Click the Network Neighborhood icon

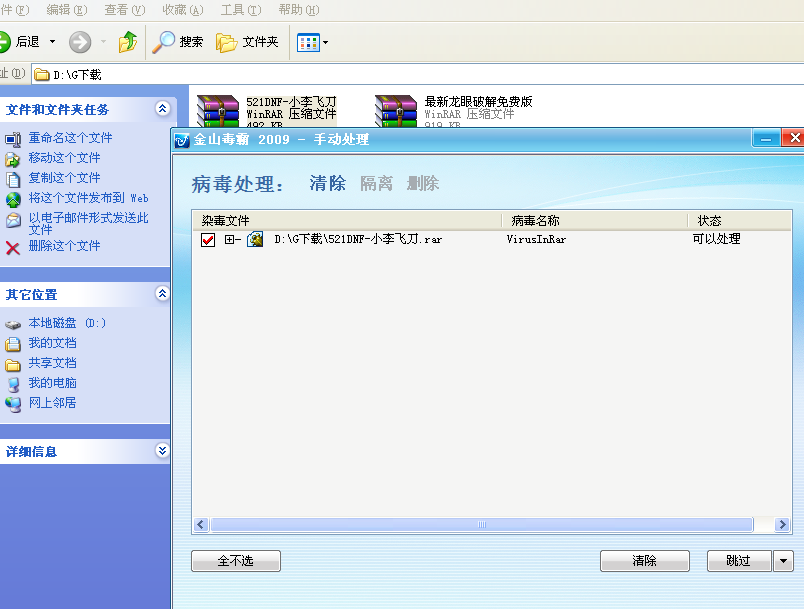(x=13, y=404)
